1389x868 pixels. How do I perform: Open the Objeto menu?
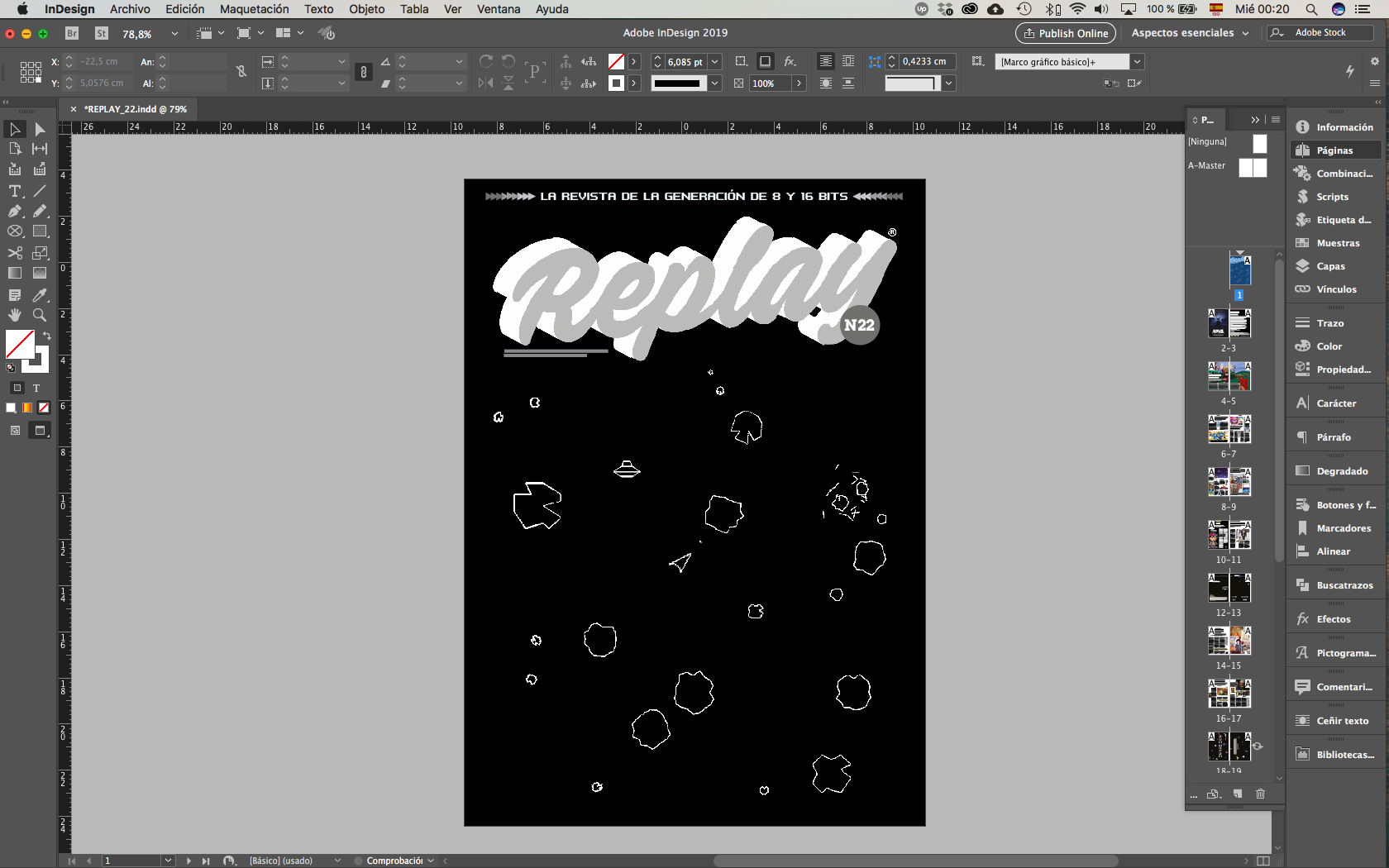click(367, 9)
